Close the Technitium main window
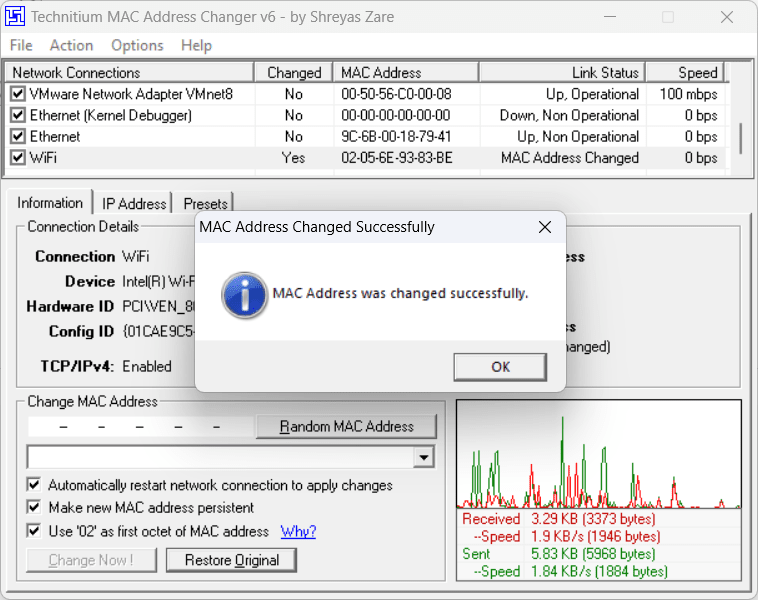Image resolution: width=758 pixels, height=600 pixels. (x=727, y=17)
